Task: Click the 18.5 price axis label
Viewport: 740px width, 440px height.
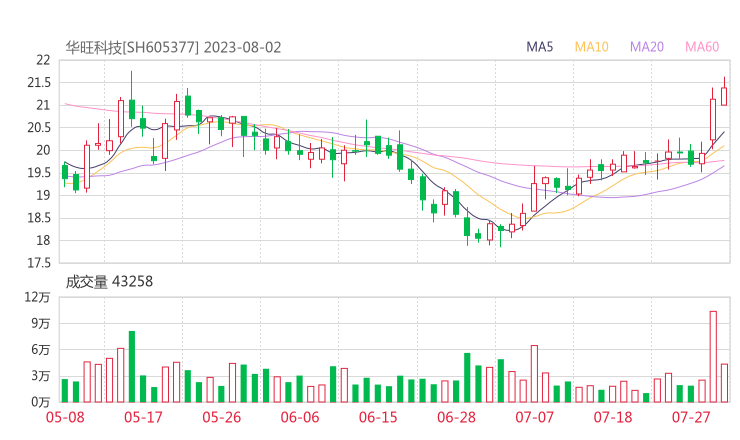Action: click(39, 218)
